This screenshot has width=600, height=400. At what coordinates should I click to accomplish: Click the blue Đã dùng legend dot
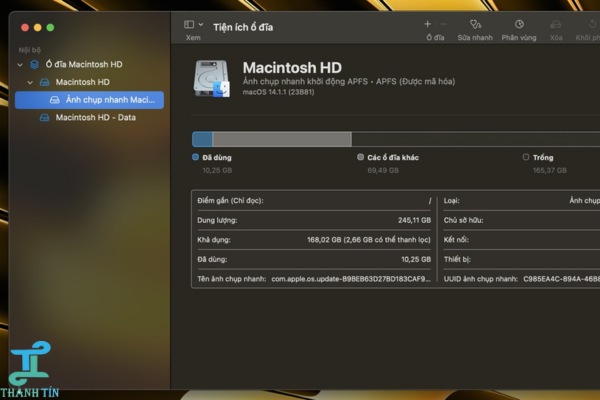pos(196,157)
